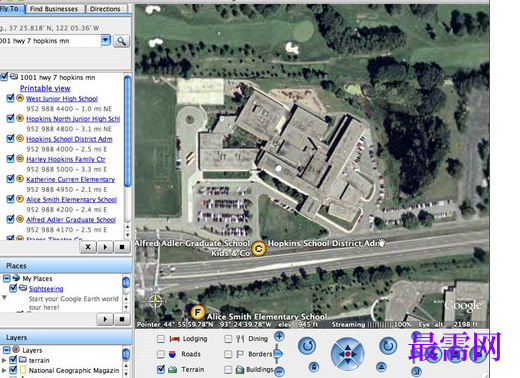Open Alfred Adler Graduate School link
The width and height of the screenshot is (520, 378).
pos(71,220)
